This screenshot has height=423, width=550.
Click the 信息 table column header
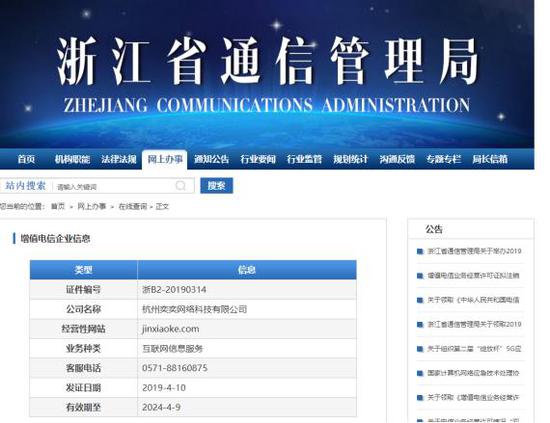[x=247, y=270]
